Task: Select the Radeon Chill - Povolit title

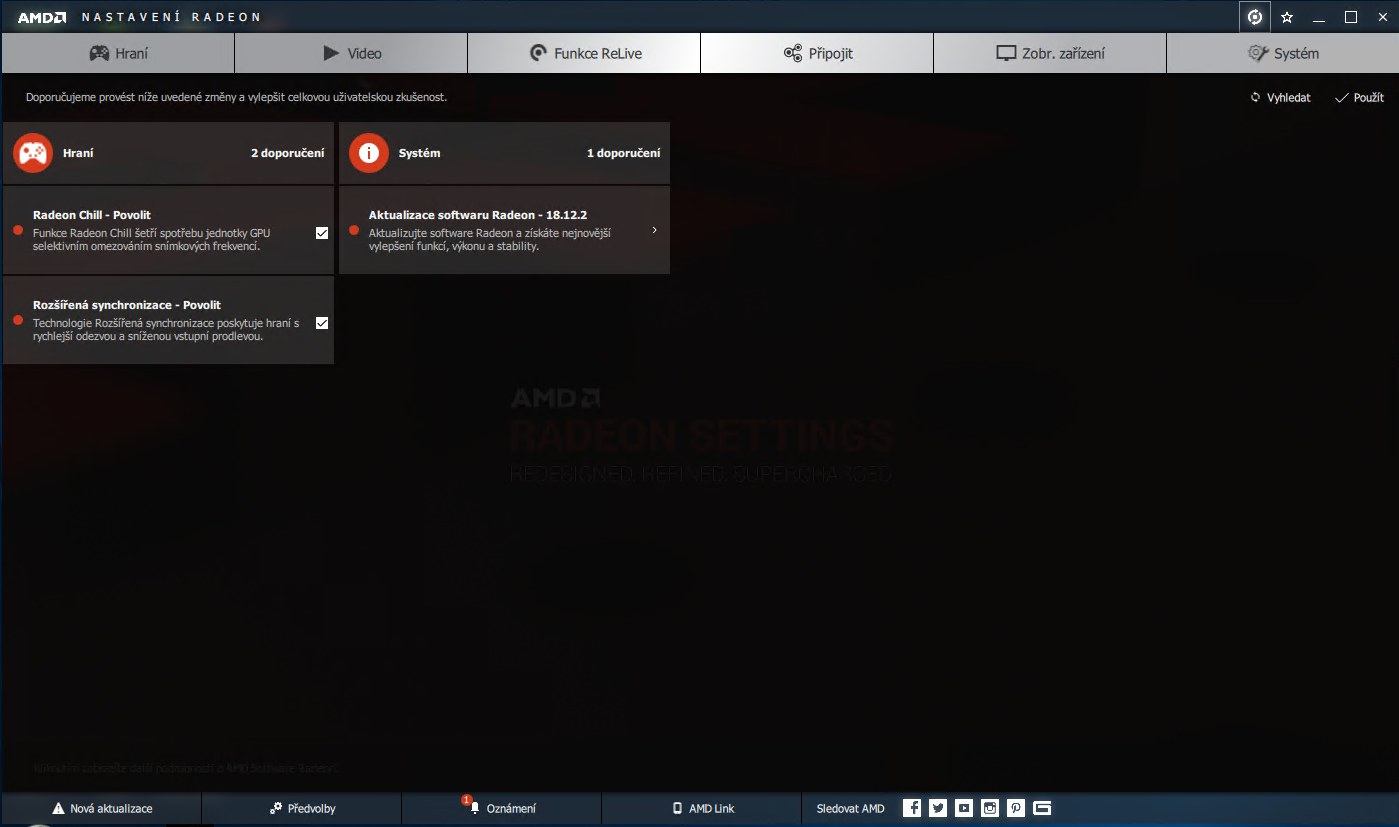Action: (92, 215)
